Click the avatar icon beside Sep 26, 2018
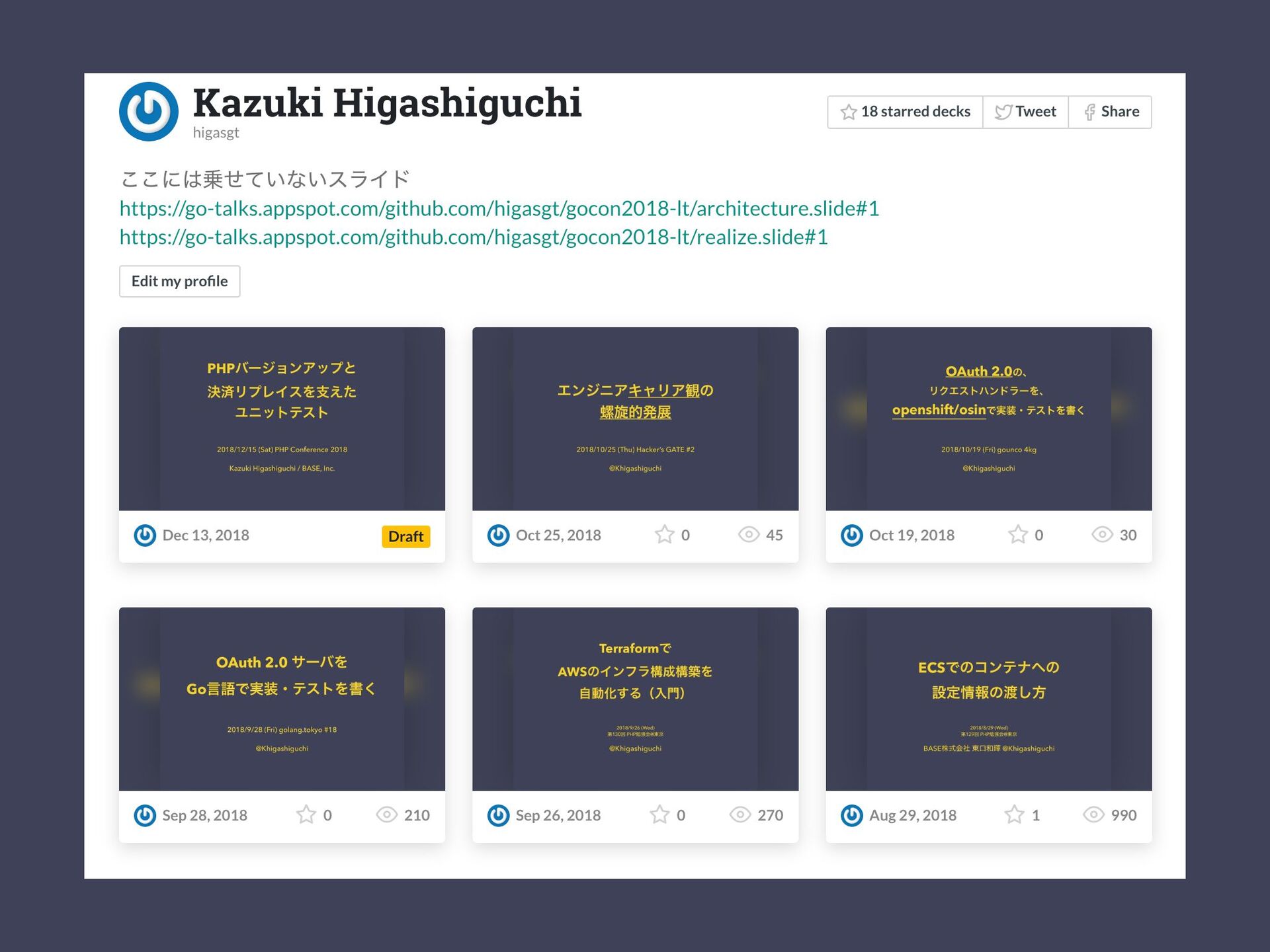 tap(498, 815)
